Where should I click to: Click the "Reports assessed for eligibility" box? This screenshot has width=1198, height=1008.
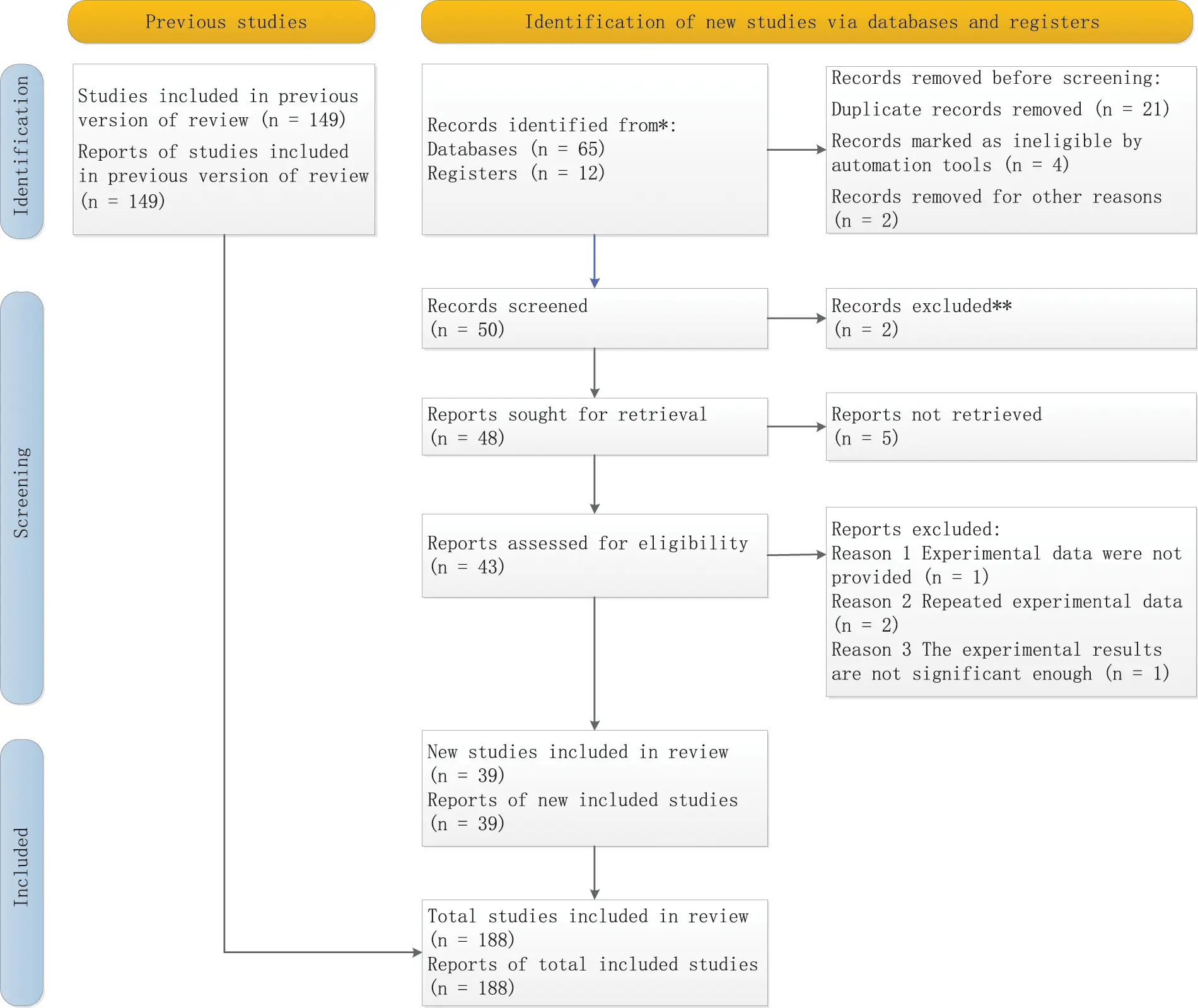(595, 555)
